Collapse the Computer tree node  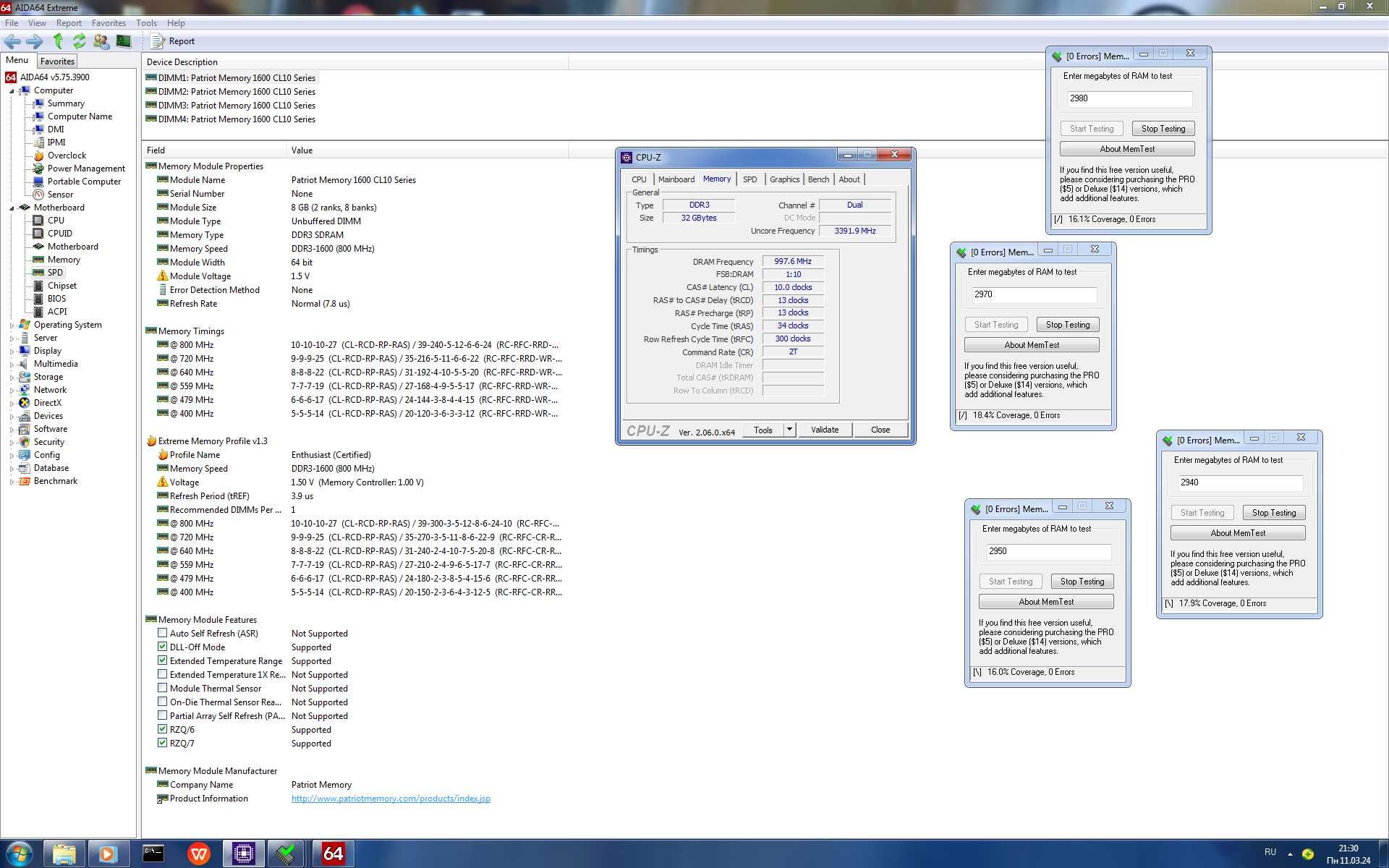[12, 91]
